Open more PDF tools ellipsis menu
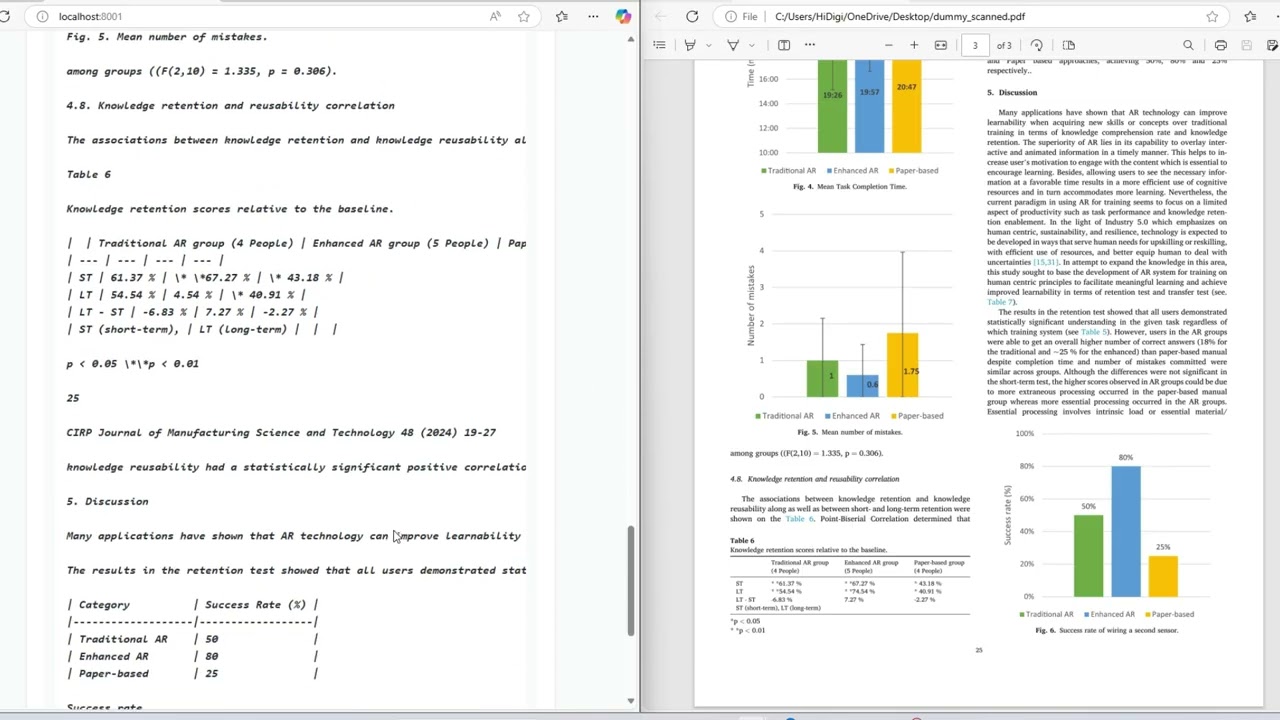The width and height of the screenshot is (1280, 720). point(810,45)
